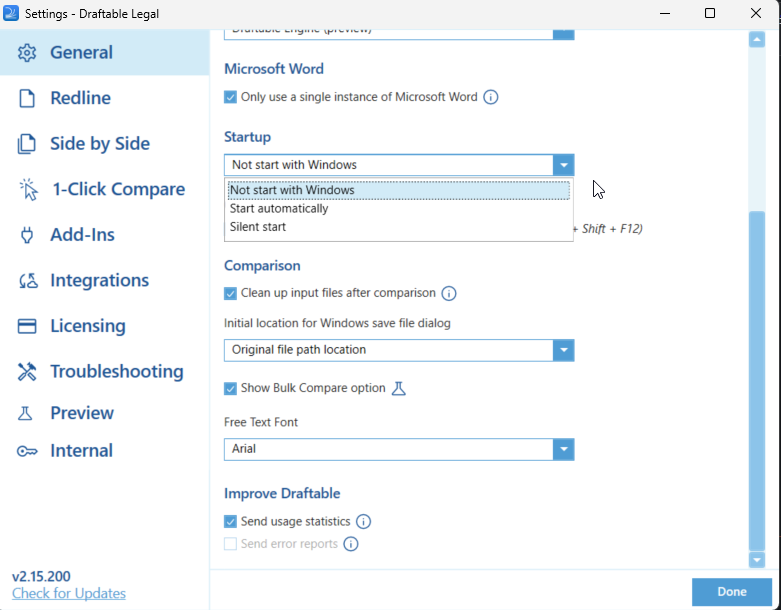Minimize the Settings window

pyautogui.click(x=665, y=13)
